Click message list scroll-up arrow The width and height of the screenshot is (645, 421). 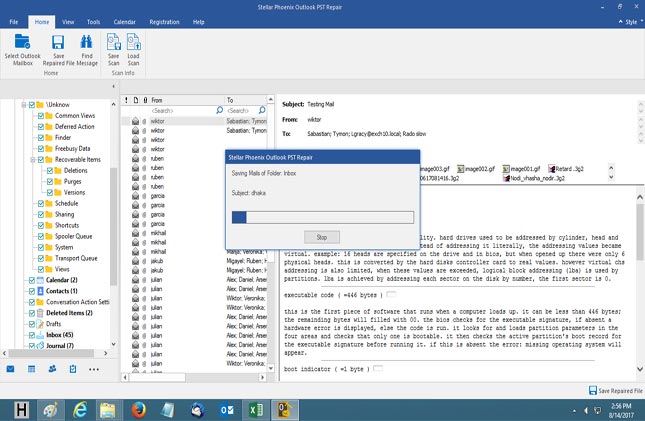point(270,100)
